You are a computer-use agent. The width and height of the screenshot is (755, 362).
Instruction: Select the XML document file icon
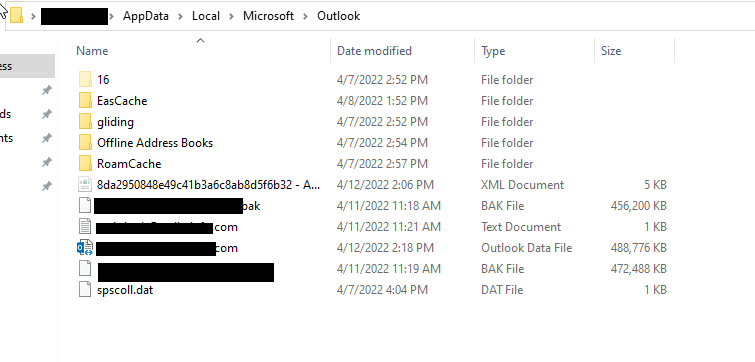(85, 185)
